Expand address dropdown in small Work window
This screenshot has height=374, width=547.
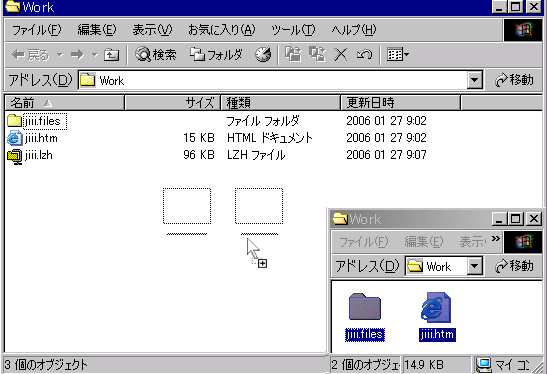point(474,266)
